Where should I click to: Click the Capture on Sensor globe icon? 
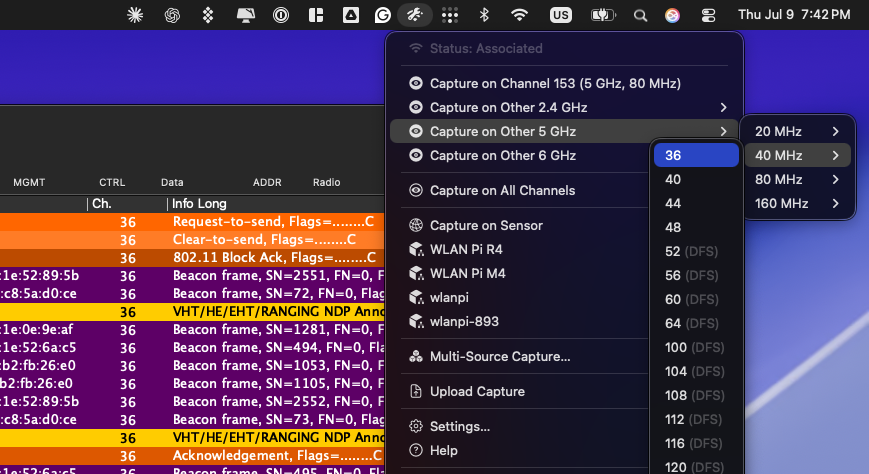click(416, 225)
